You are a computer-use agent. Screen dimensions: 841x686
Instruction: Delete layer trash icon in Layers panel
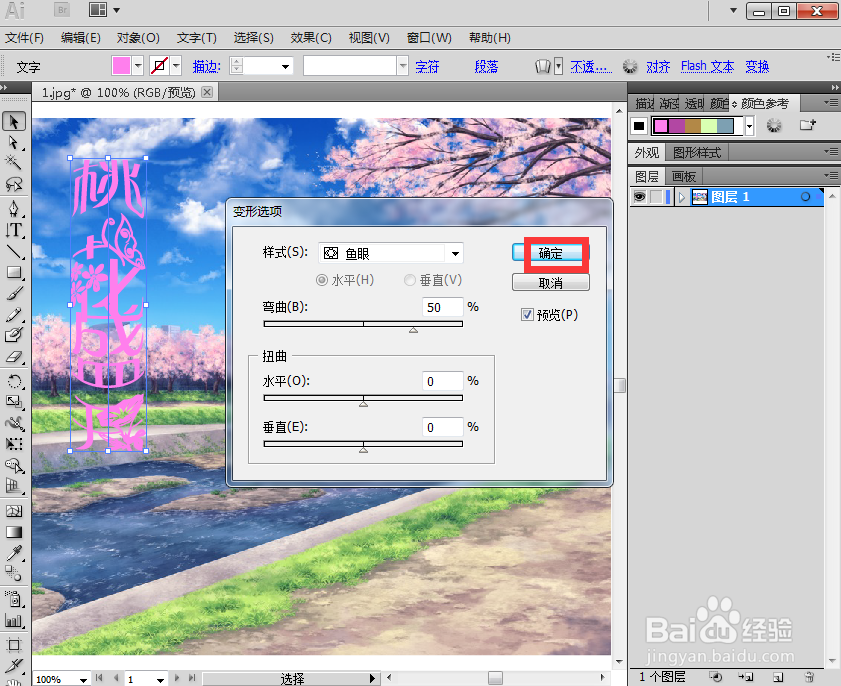point(809,677)
